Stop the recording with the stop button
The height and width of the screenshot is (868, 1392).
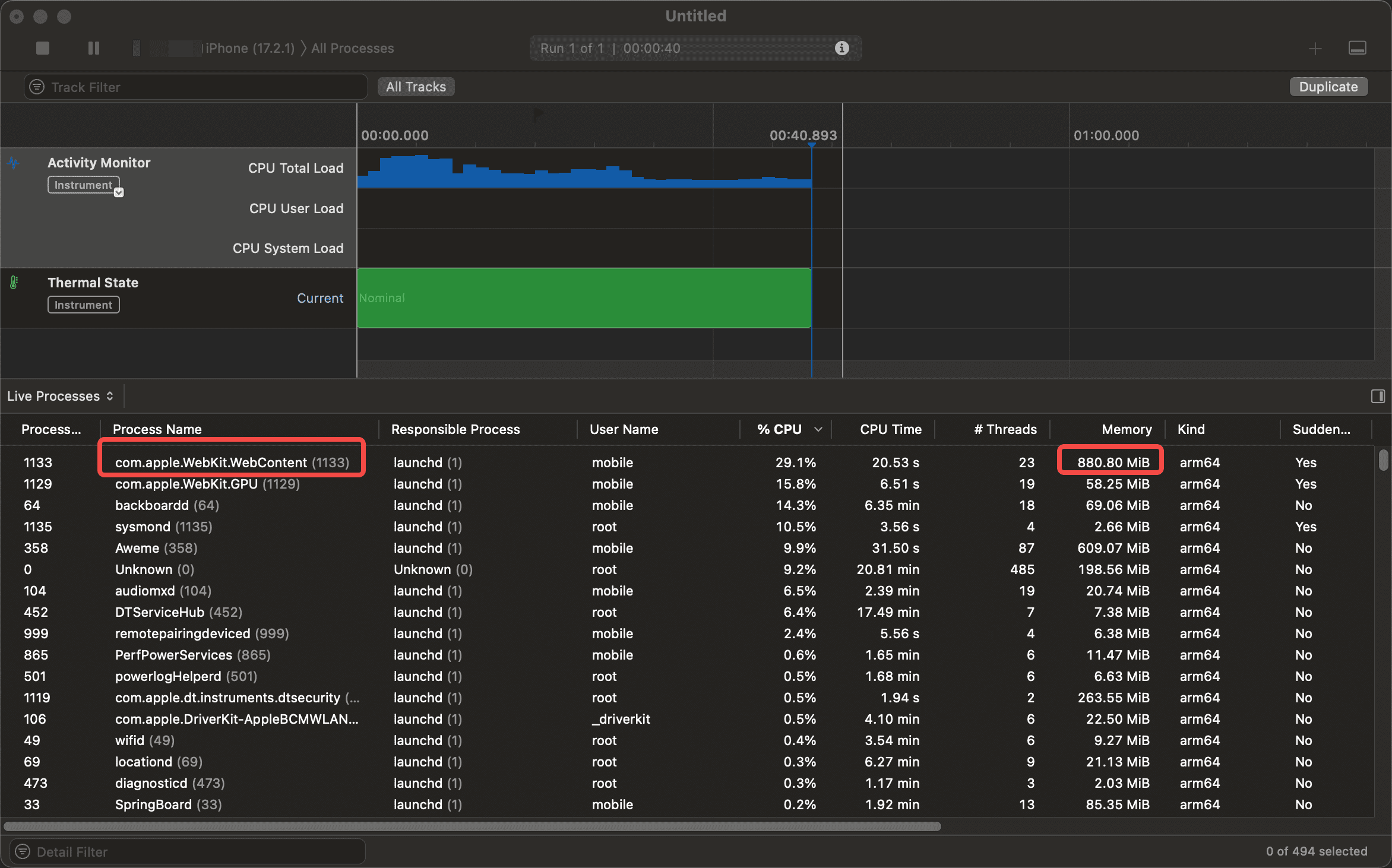click(x=43, y=48)
